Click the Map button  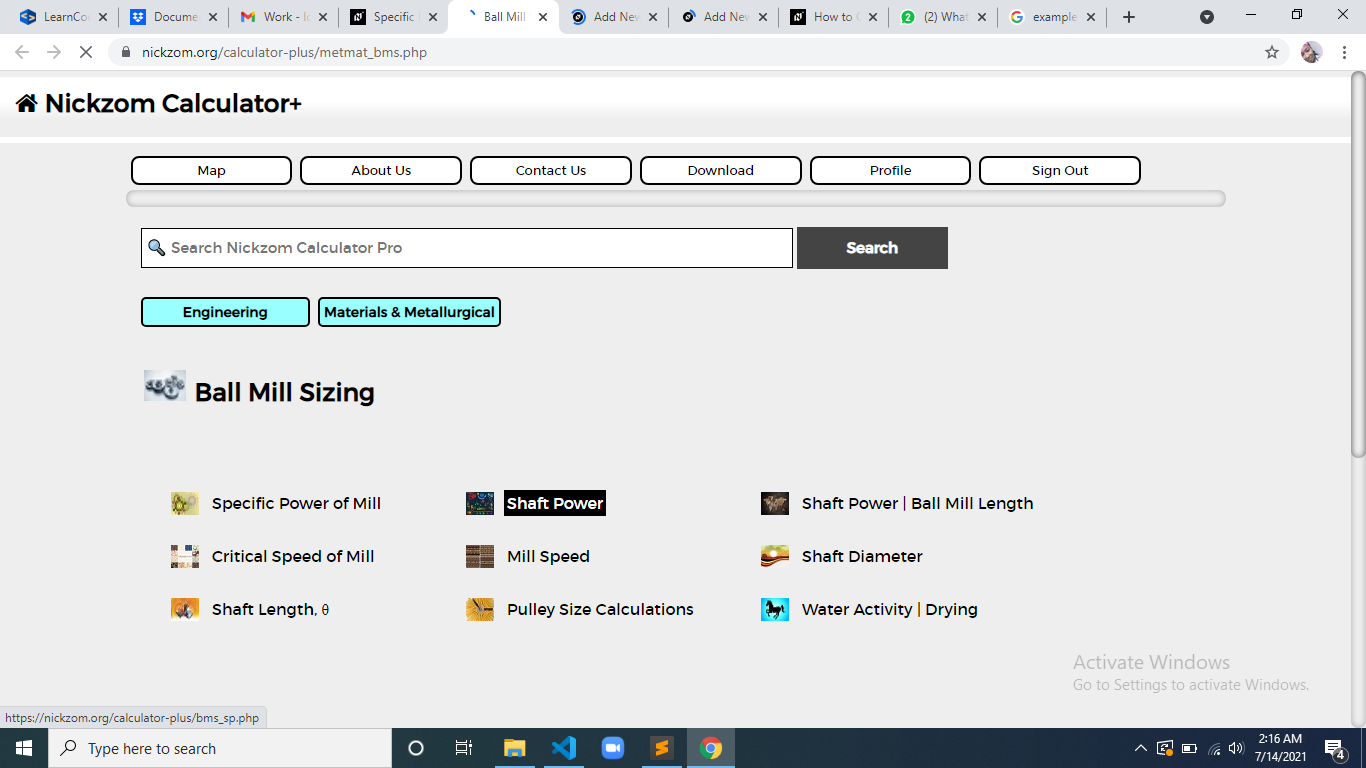211,171
